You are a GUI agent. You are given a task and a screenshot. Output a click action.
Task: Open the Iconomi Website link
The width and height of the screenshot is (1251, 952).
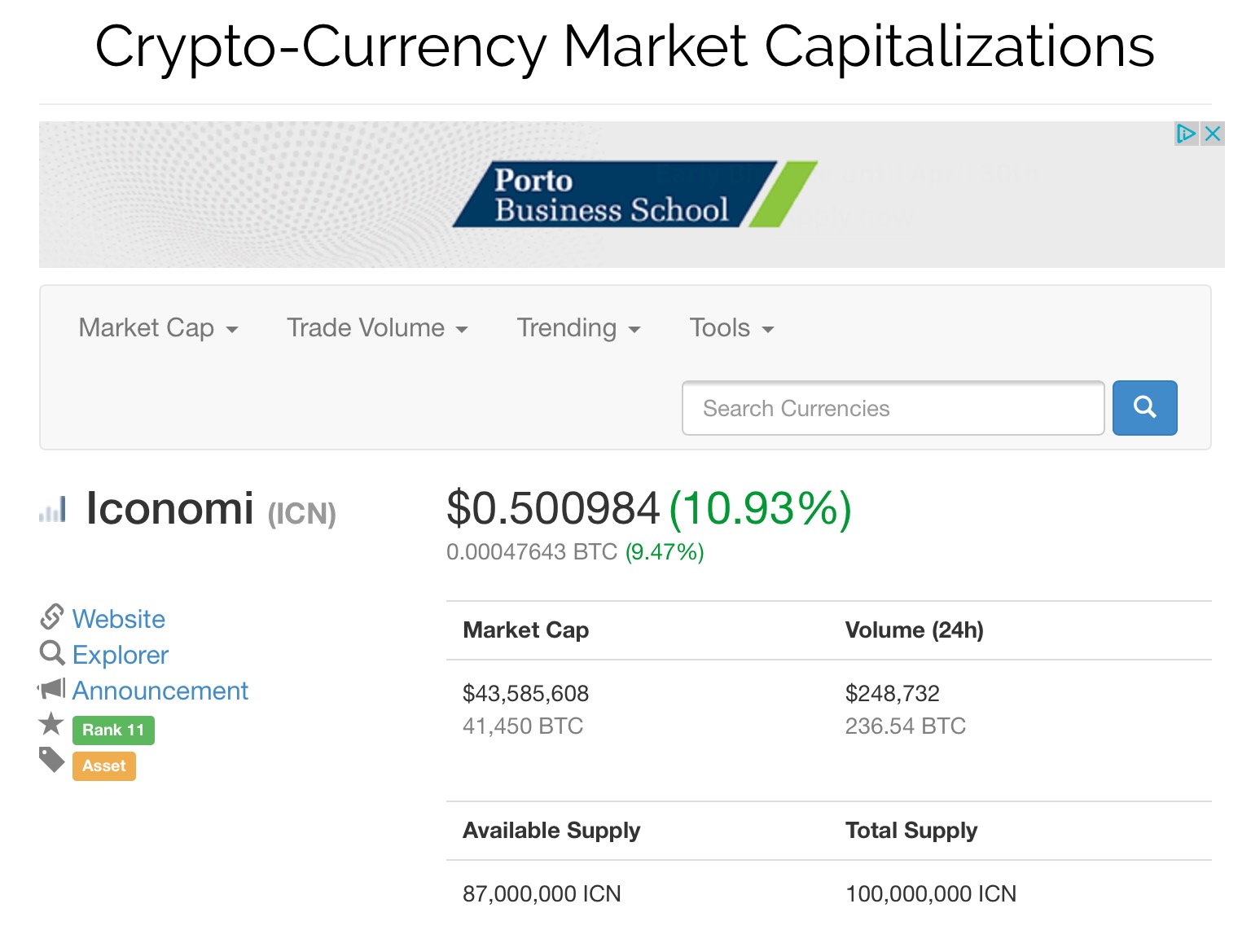(x=119, y=619)
